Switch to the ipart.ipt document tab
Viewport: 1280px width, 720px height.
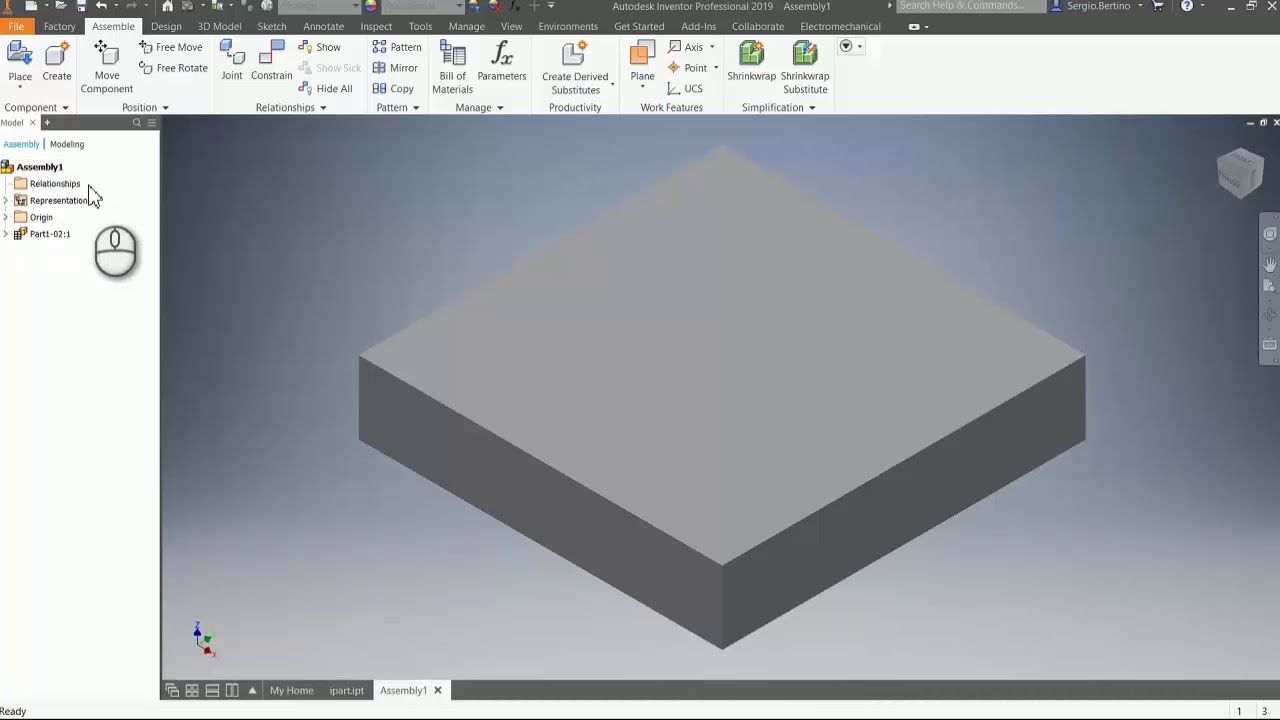[347, 691]
